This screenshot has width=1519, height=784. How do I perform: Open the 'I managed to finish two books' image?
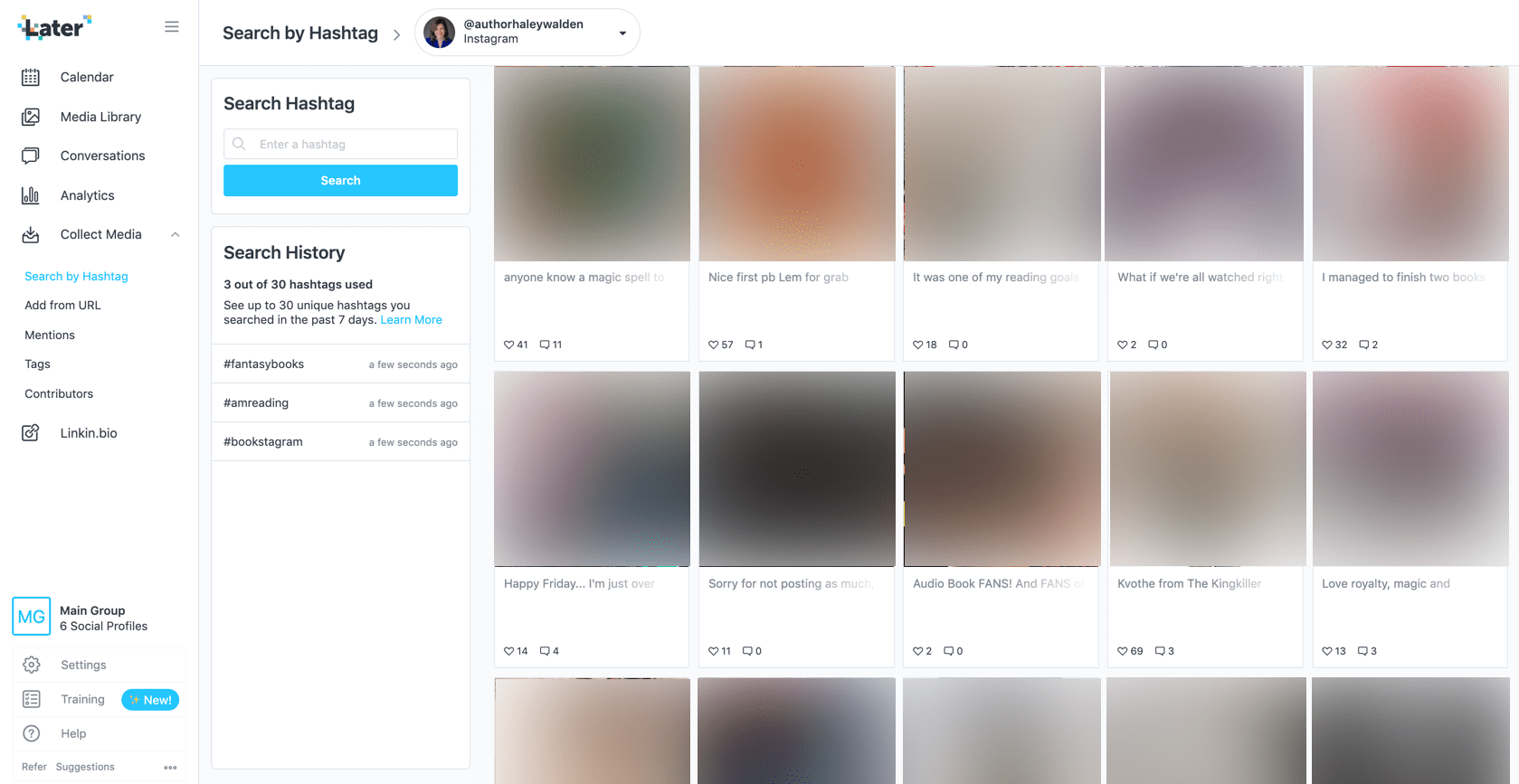click(x=1410, y=164)
